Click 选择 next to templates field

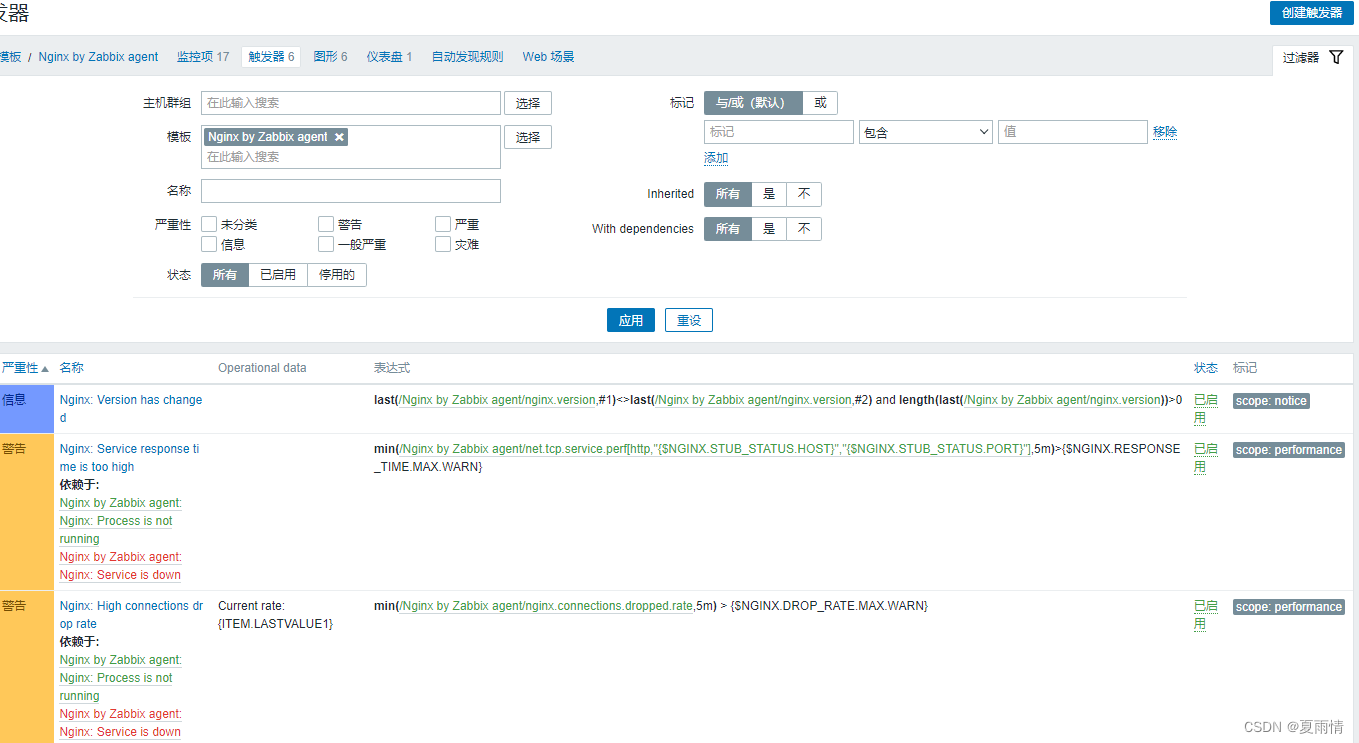528,137
